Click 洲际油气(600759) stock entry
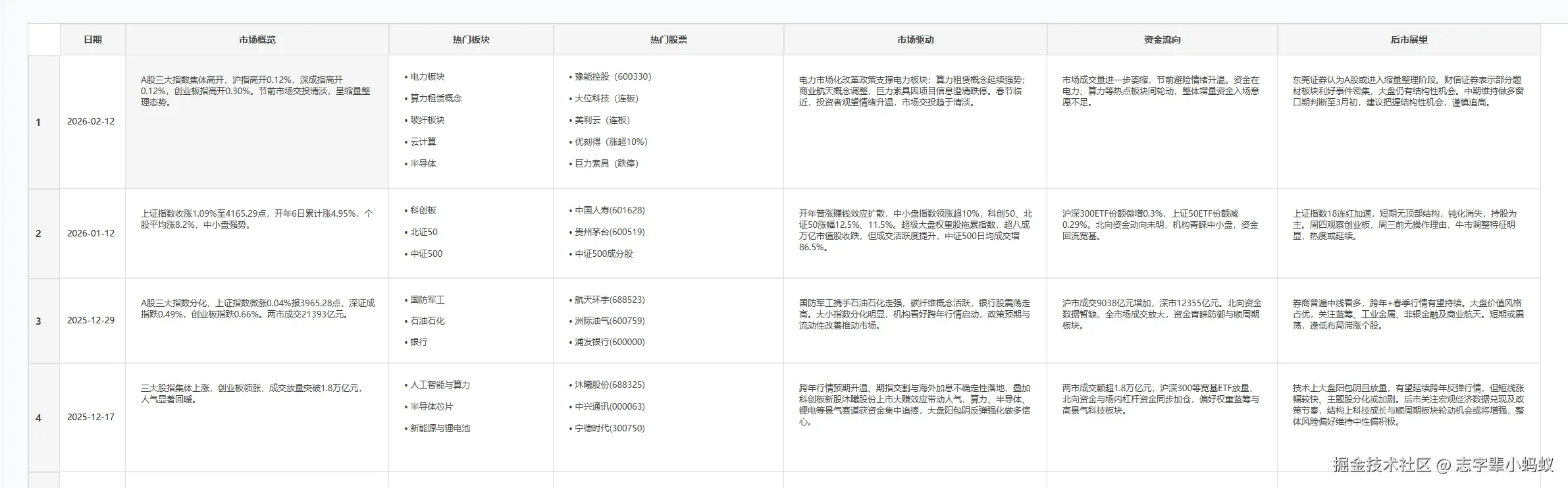Screen dimensions: 1568x488 [x=608, y=321]
